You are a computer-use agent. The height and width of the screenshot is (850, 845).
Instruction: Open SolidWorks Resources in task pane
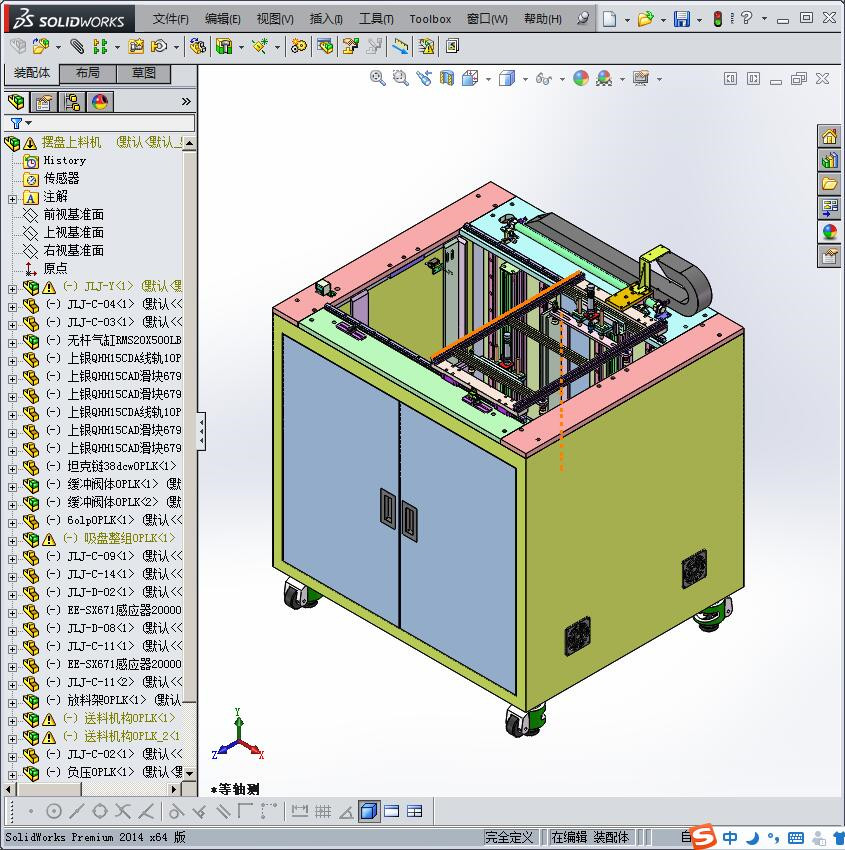coord(829,136)
